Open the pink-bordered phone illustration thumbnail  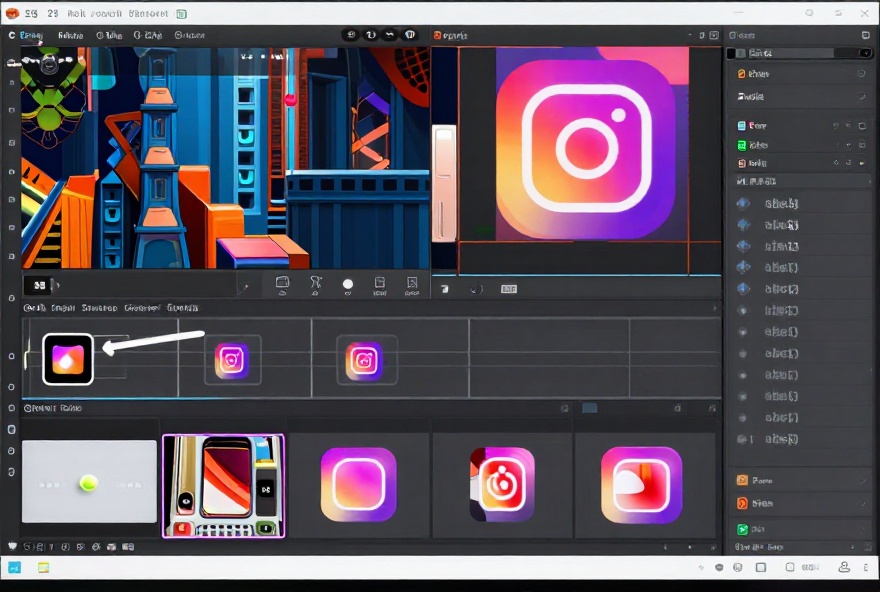point(223,485)
